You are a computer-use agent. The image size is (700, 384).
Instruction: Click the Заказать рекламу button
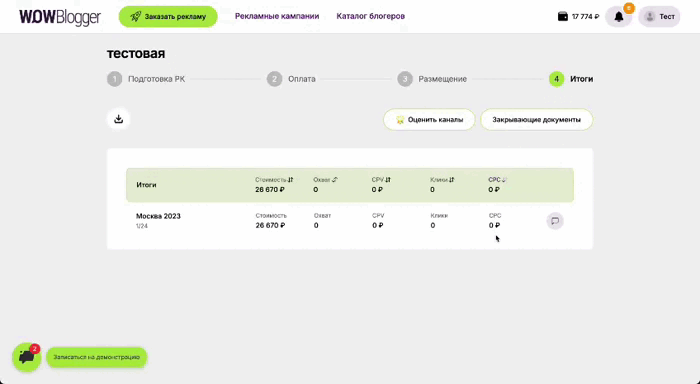pyautogui.click(x=168, y=17)
